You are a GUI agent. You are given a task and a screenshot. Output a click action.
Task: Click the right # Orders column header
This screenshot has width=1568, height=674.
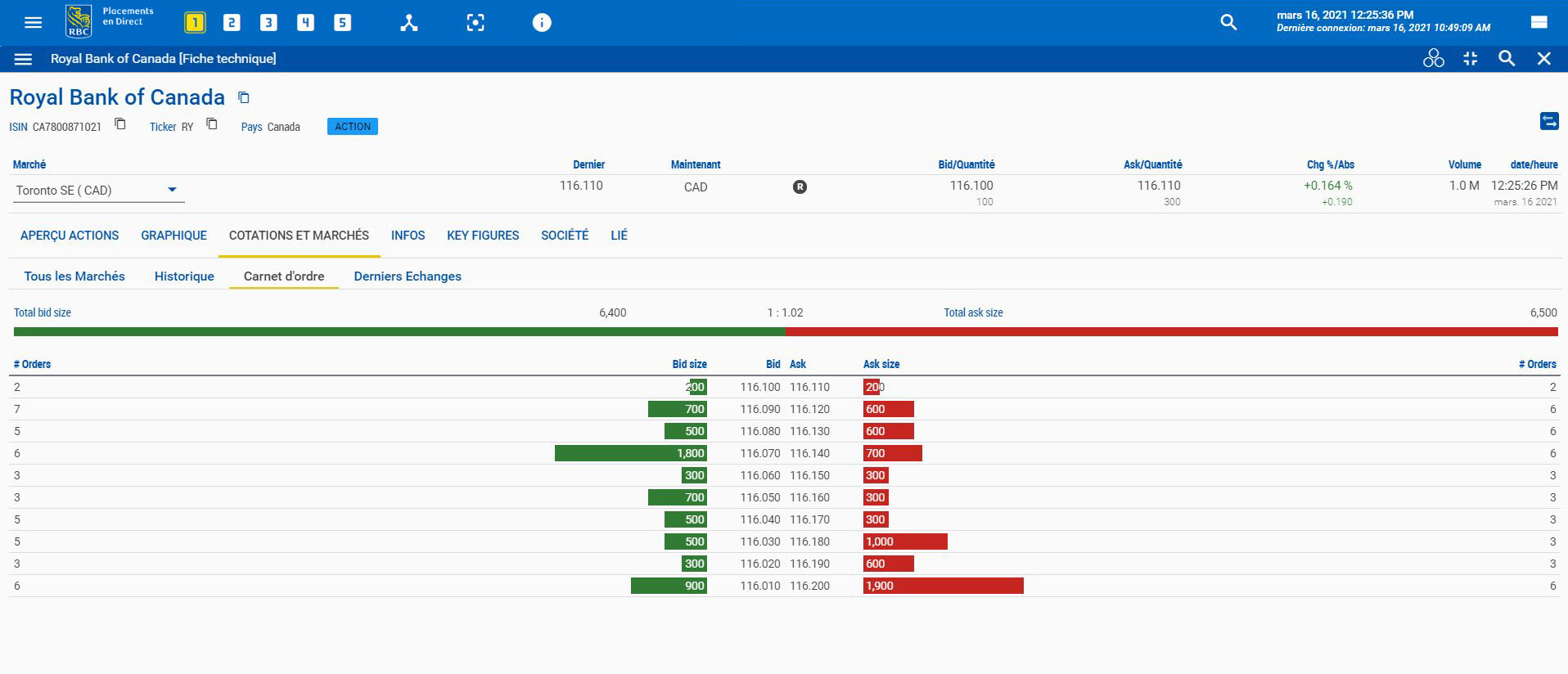coord(1538,364)
